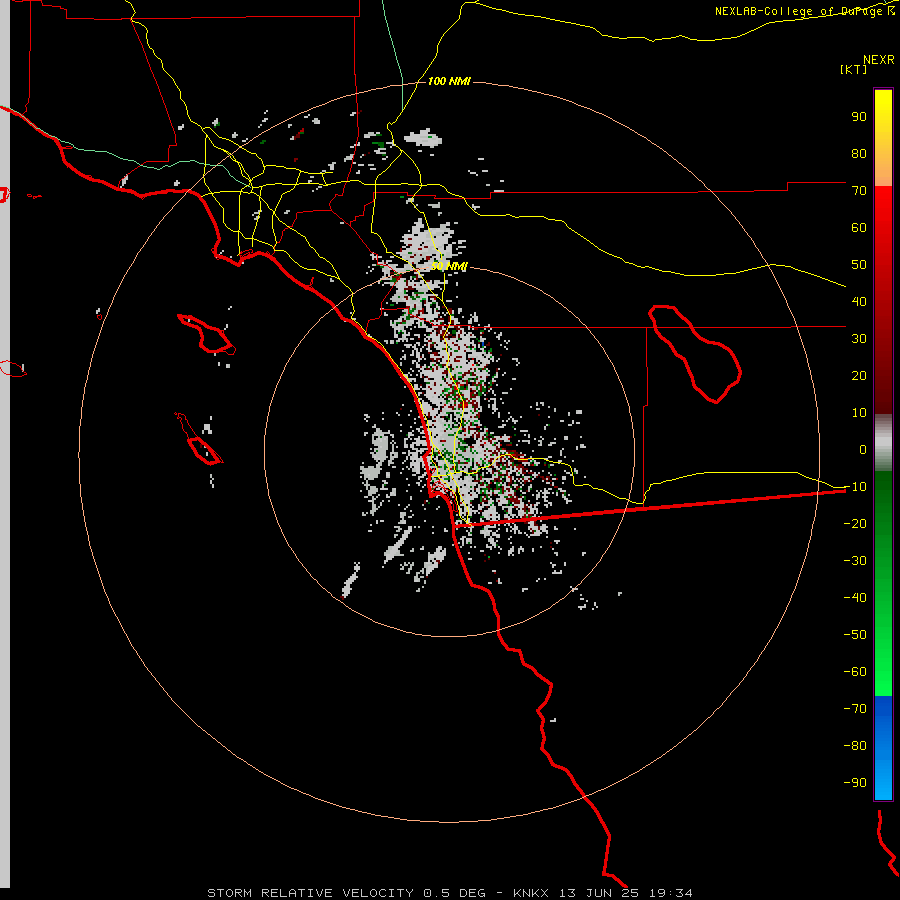Screen dimensions: 900x900
Task: Select the -30 knot scale label
Action: (855, 561)
